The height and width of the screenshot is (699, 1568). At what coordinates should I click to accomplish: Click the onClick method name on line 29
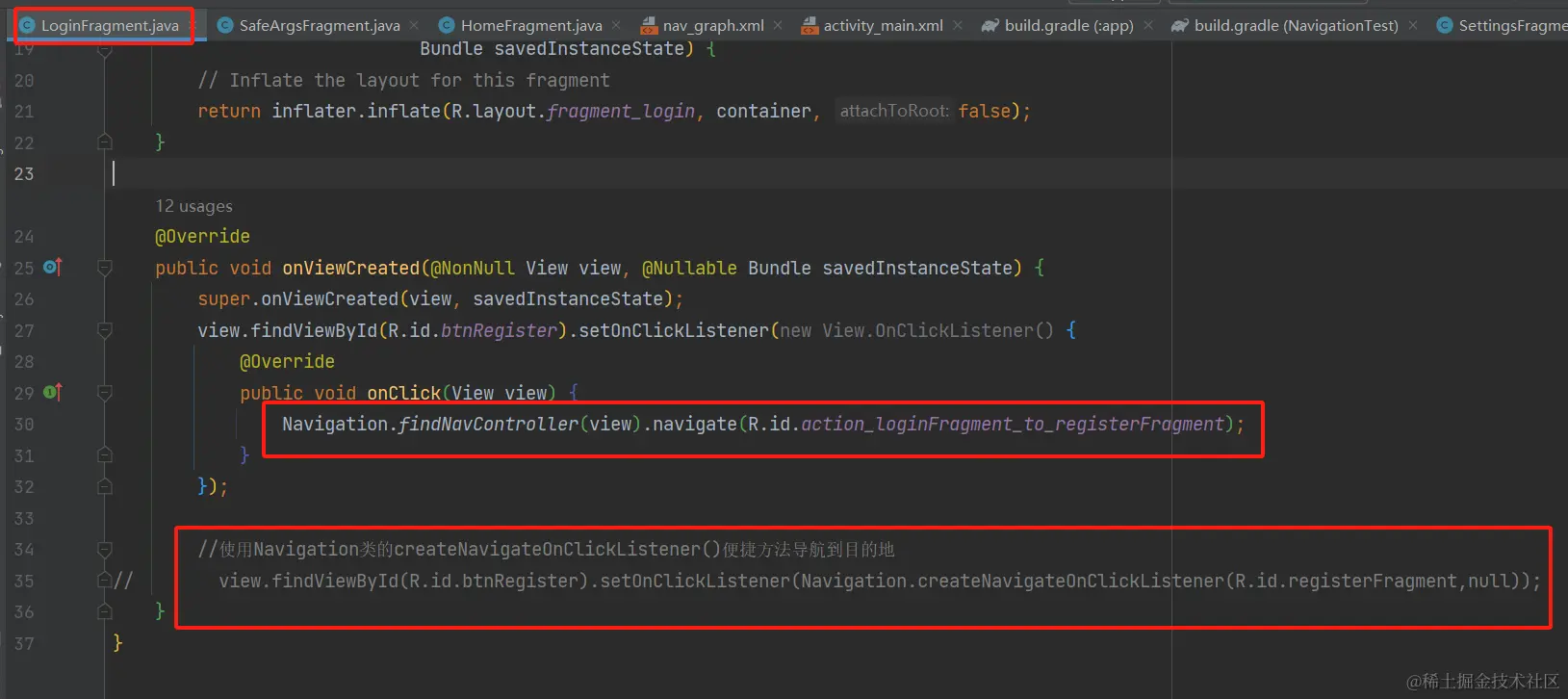(404, 393)
